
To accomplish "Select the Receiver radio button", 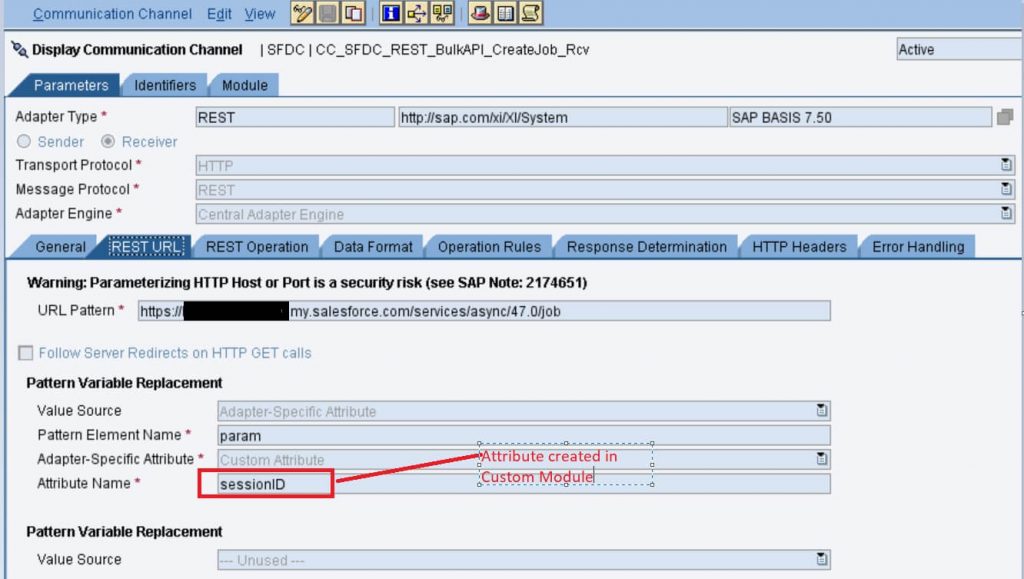I will 108,141.
